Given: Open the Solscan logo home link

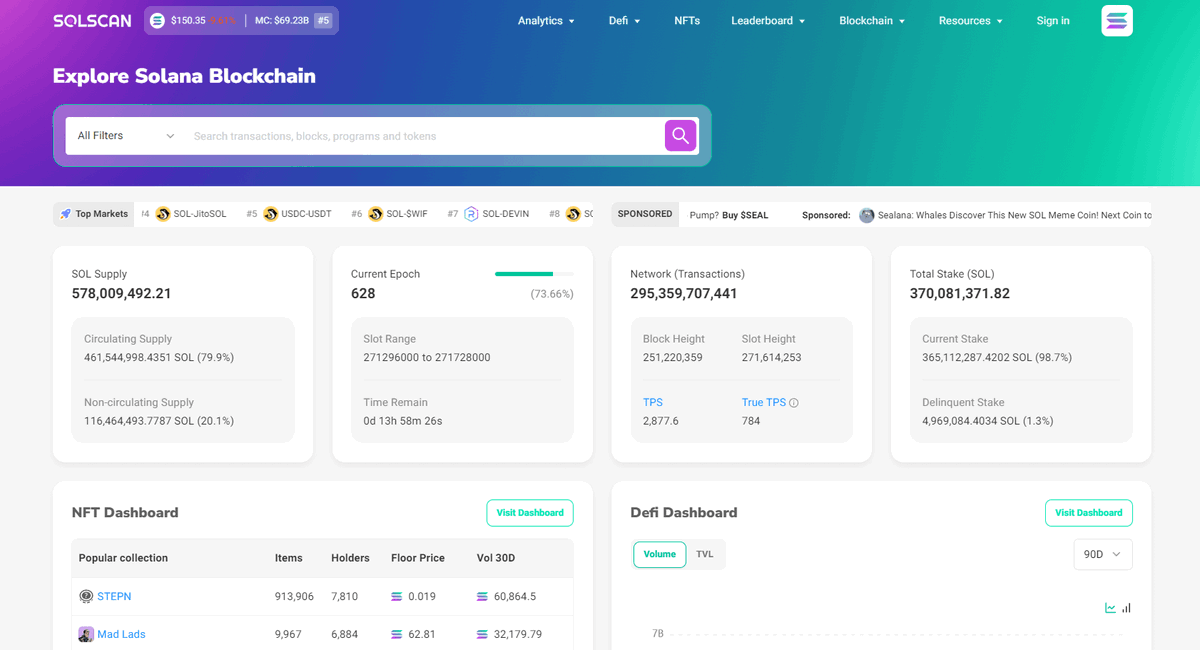Looking at the screenshot, I should [x=92, y=21].
